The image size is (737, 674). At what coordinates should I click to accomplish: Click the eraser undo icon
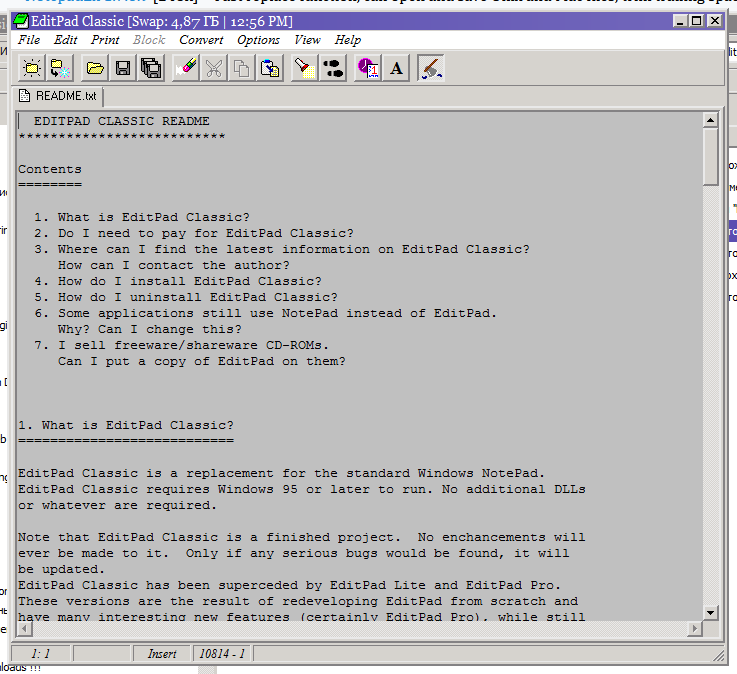(186, 69)
